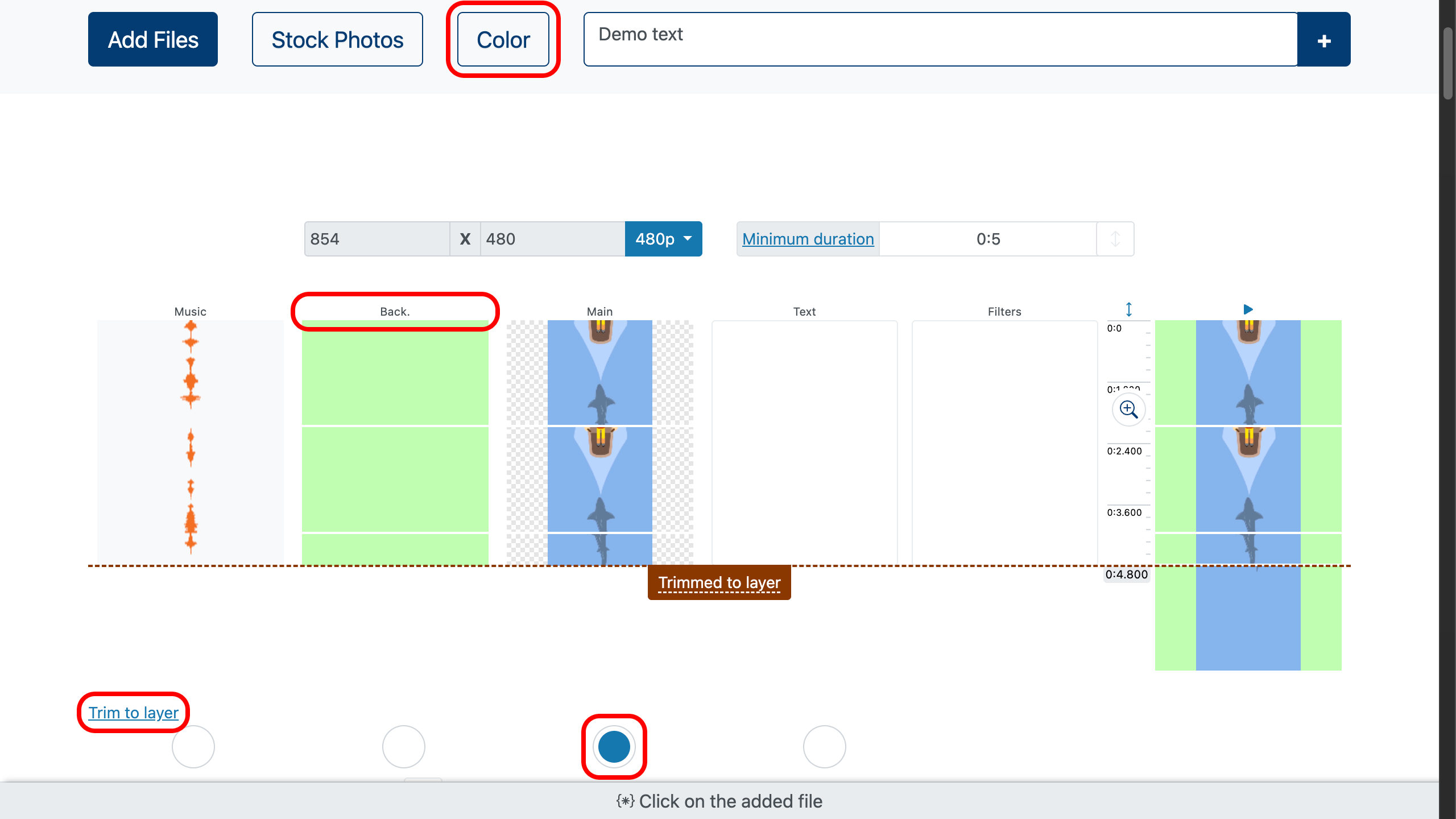Open the Stock Photos picker
This screenshot has width=1456, height=819.
click(337, 40)
